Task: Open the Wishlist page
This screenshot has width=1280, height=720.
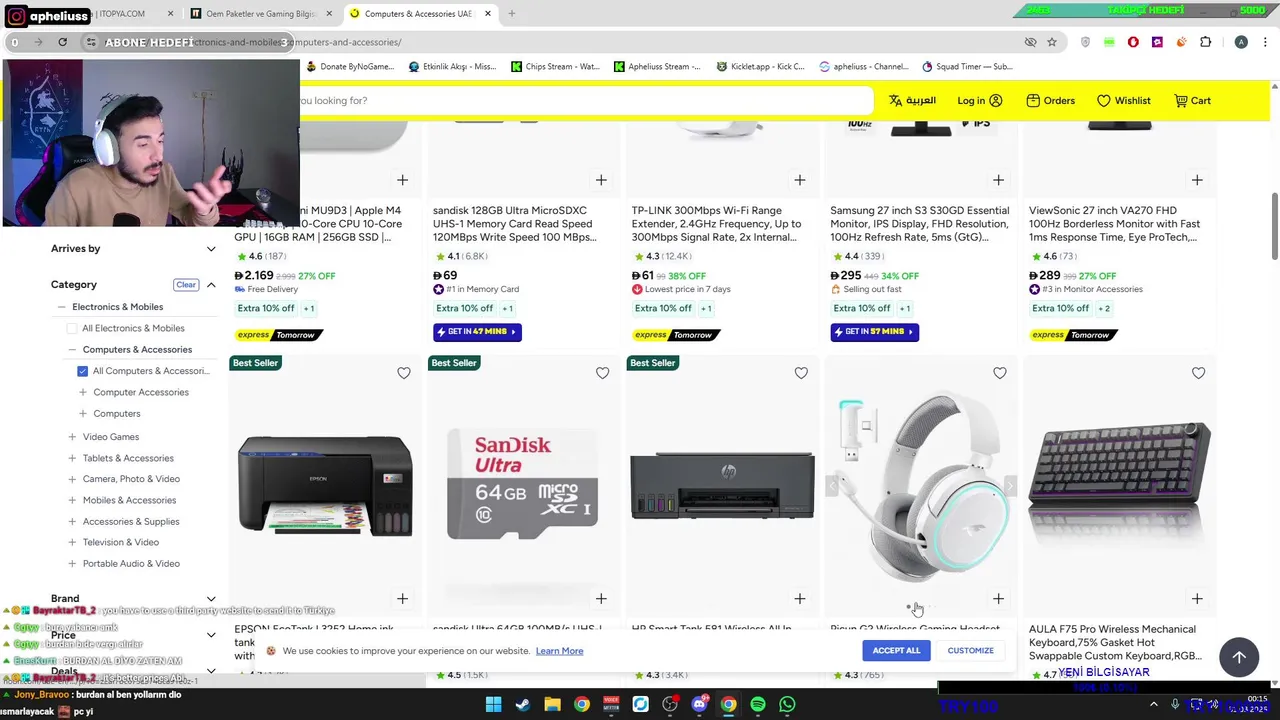Action: pyautogui.click(x=1123, y=101)
